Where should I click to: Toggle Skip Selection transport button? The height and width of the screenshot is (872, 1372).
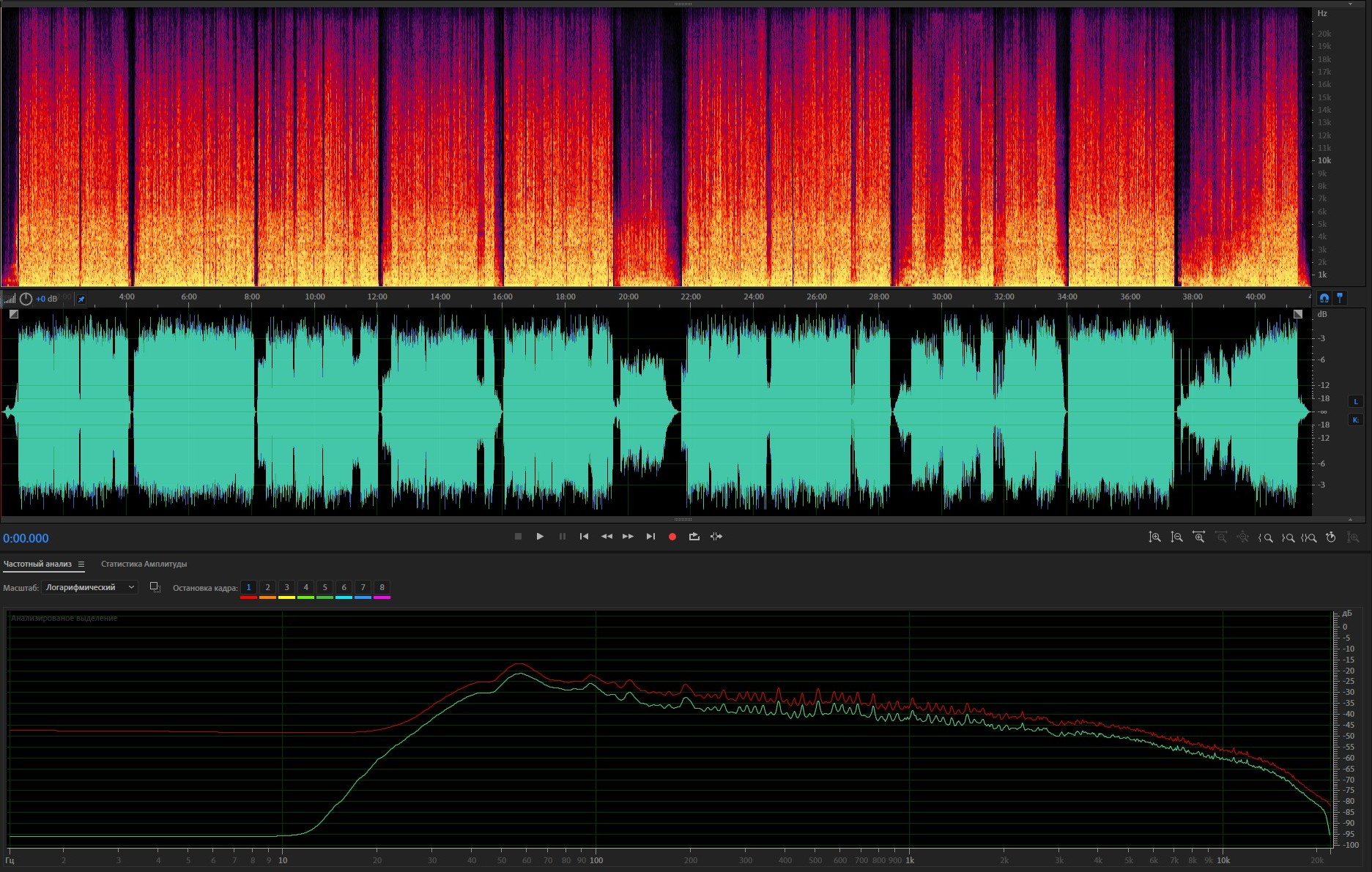coord(716,537)
